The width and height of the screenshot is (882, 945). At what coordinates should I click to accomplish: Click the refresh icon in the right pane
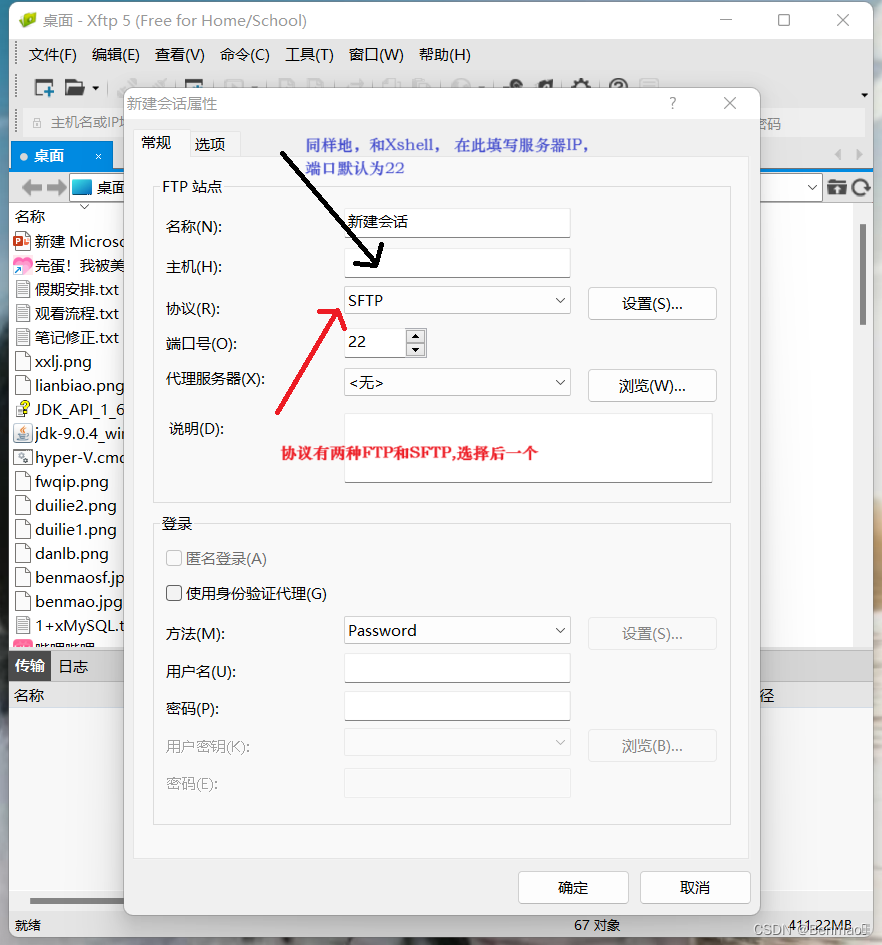pyautogui.click(x=861, y=187)
